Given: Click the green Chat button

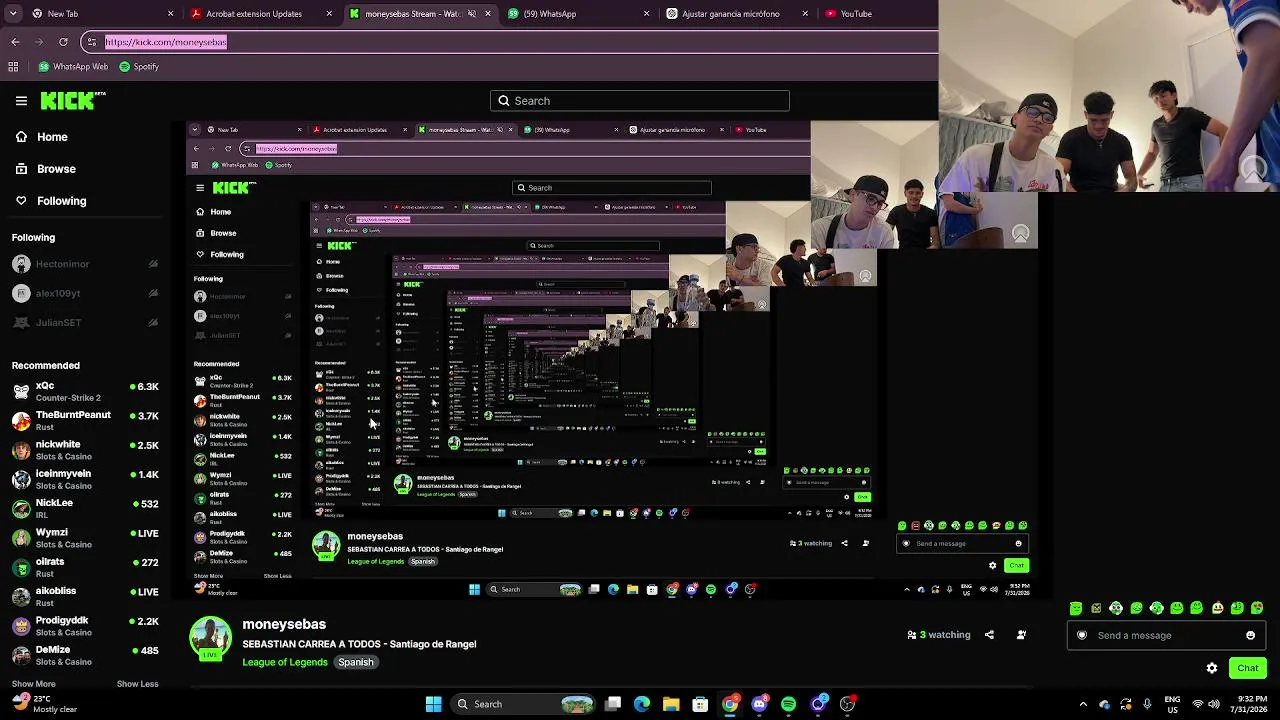Looking at the screenshot, I should (x=1247, y=668).
